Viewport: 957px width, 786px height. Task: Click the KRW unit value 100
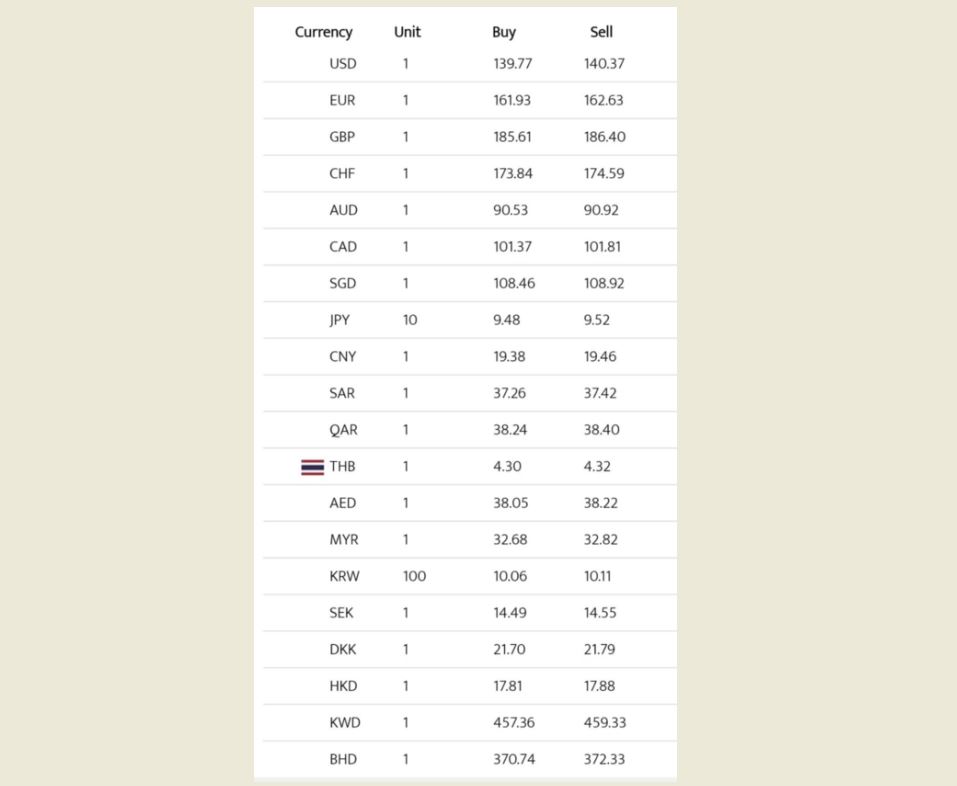click(414, 576)
